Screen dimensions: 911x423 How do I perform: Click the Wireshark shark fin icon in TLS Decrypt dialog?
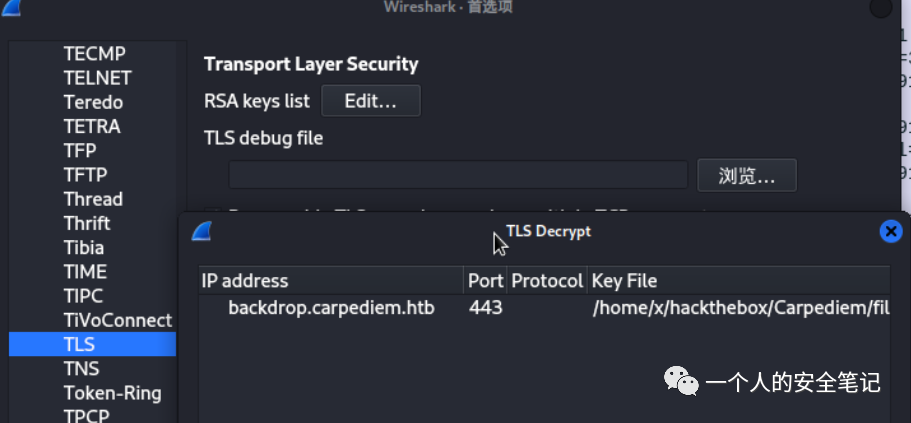[x=202, y=231]
